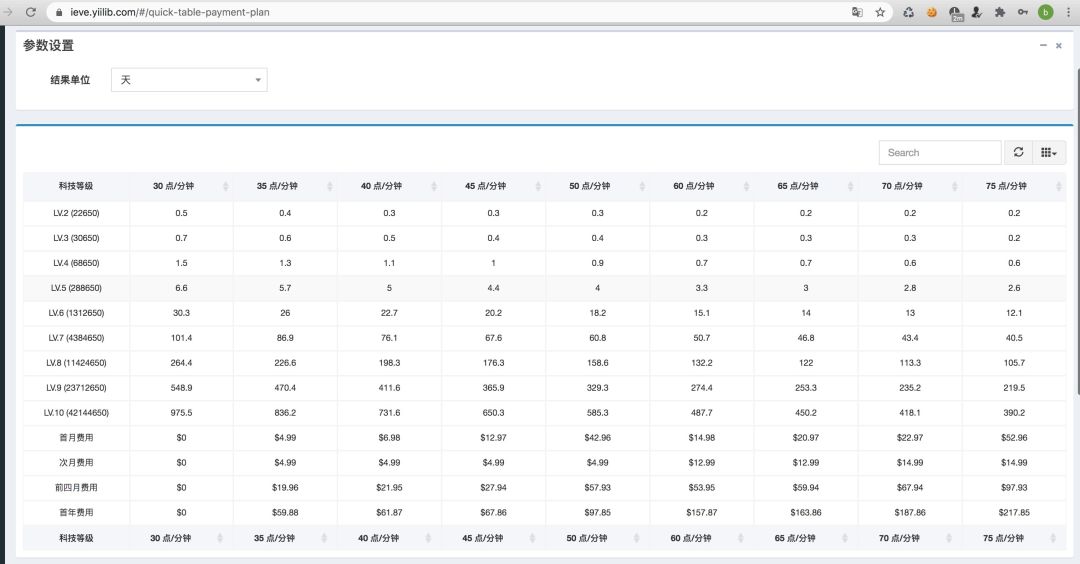Open the green profile avatar 'b'
This screenshot has width=1080, height=564.
tap(1046, 12)
